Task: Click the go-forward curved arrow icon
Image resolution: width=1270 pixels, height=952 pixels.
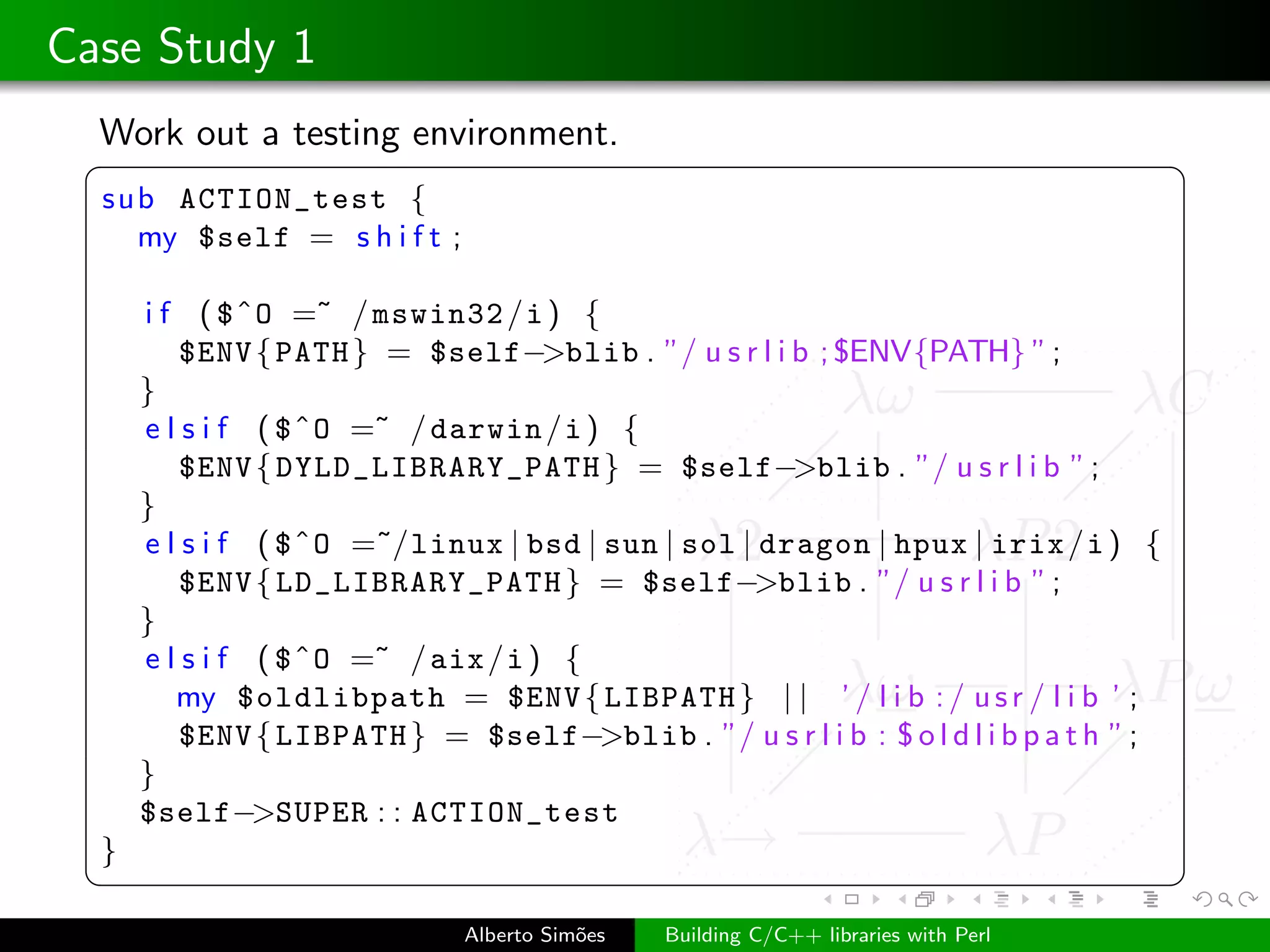Action: pyautogui.click(x=1248, y=899)
